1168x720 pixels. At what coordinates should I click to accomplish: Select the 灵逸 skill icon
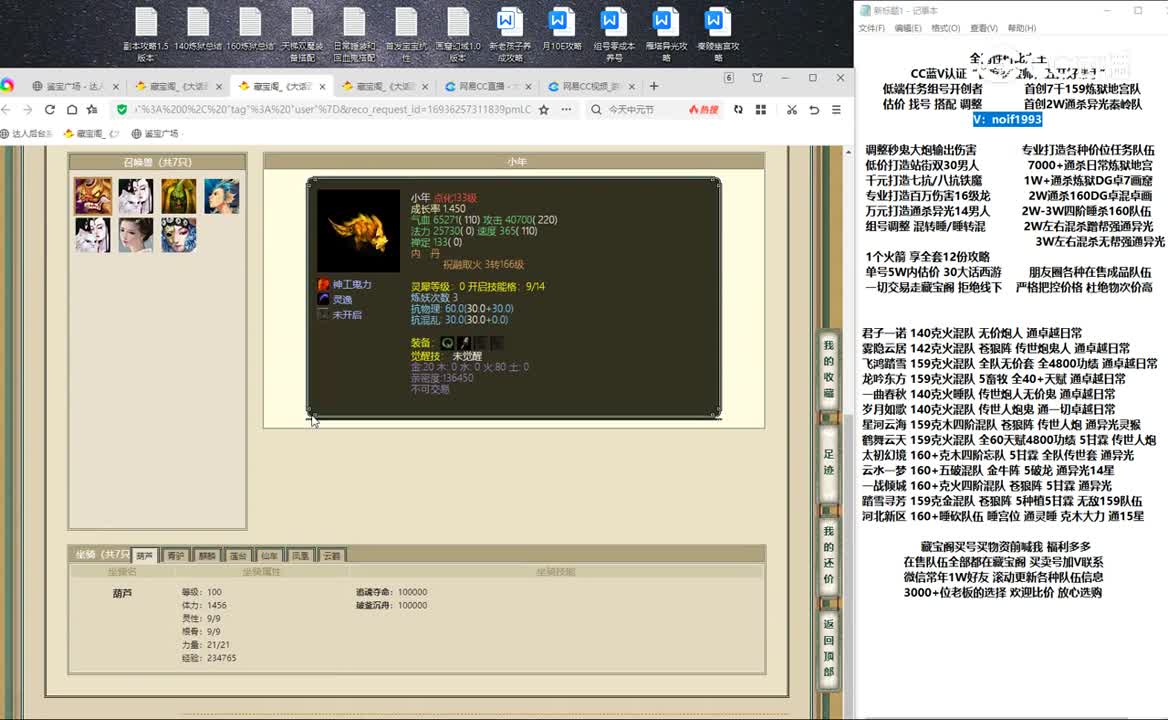coord(323,299)
